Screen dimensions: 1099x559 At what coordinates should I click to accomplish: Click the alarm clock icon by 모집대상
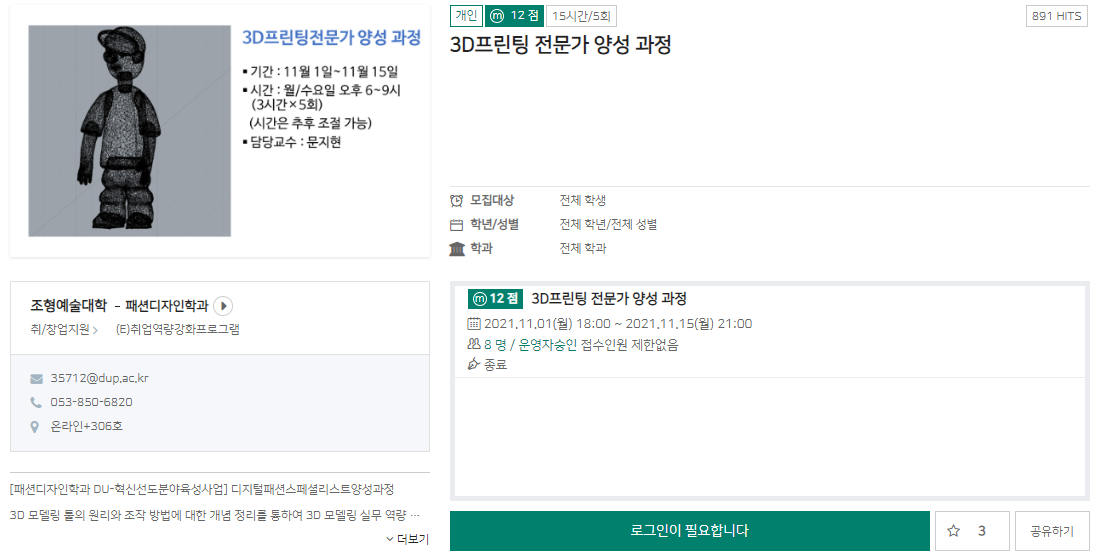pyautogui.click(x=457, y=200)
